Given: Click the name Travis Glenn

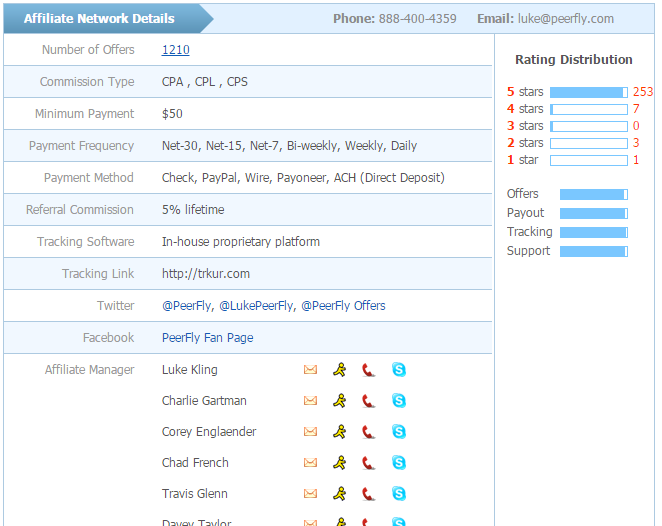Looking at the screenshot, I should (195, 493).
